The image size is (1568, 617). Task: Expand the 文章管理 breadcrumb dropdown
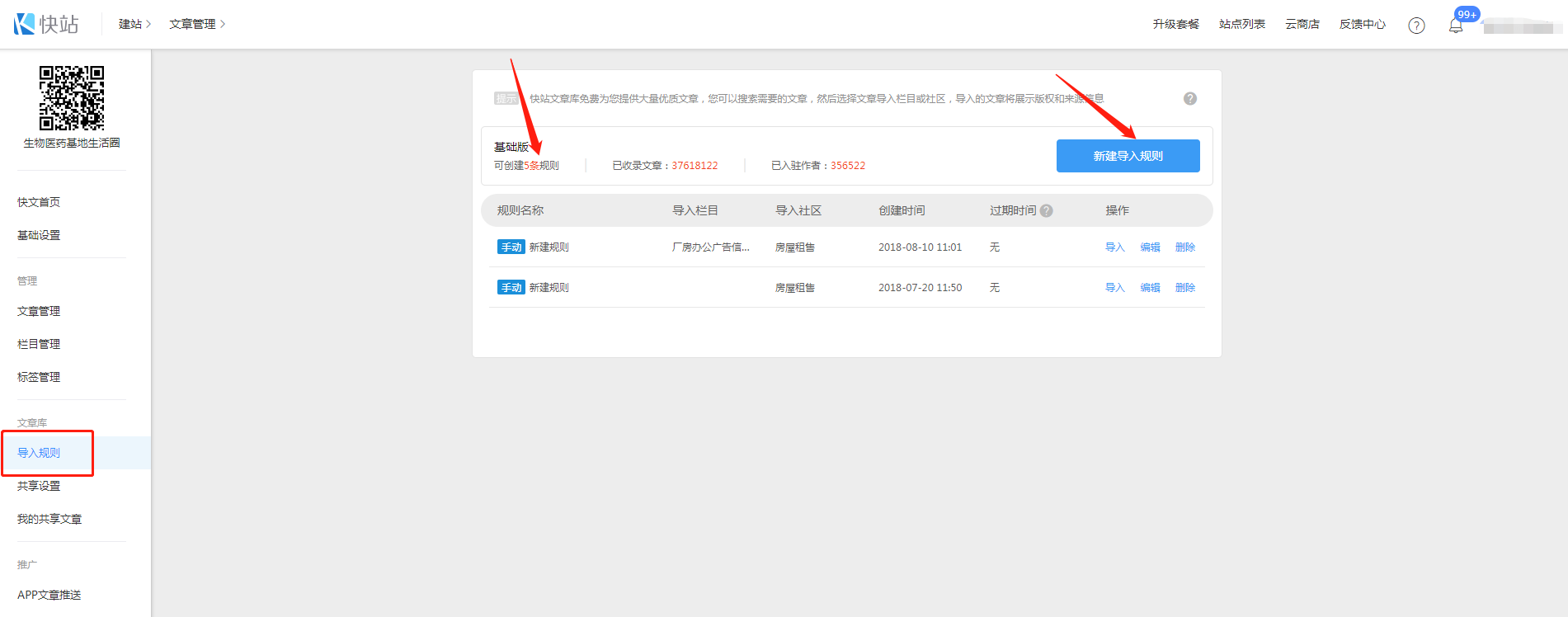click(197, 24)
